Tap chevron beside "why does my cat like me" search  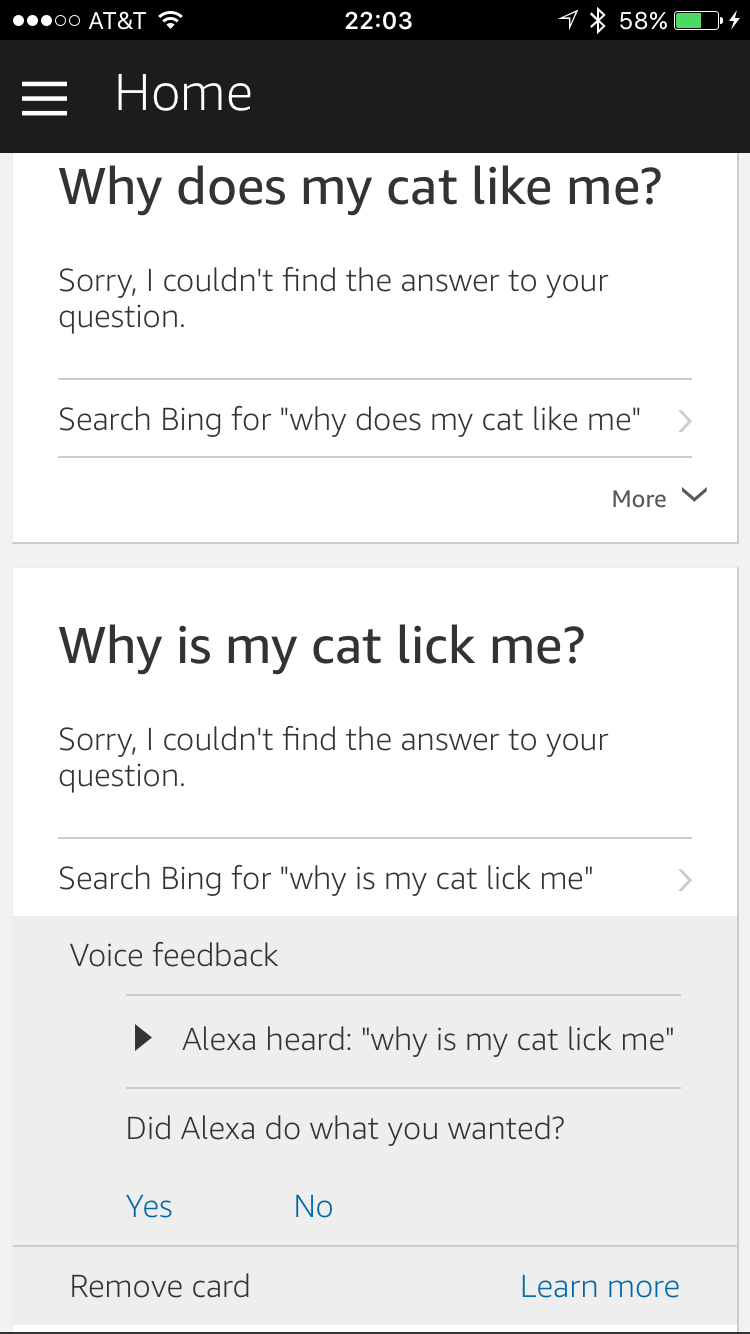click(x=685, y=421)
